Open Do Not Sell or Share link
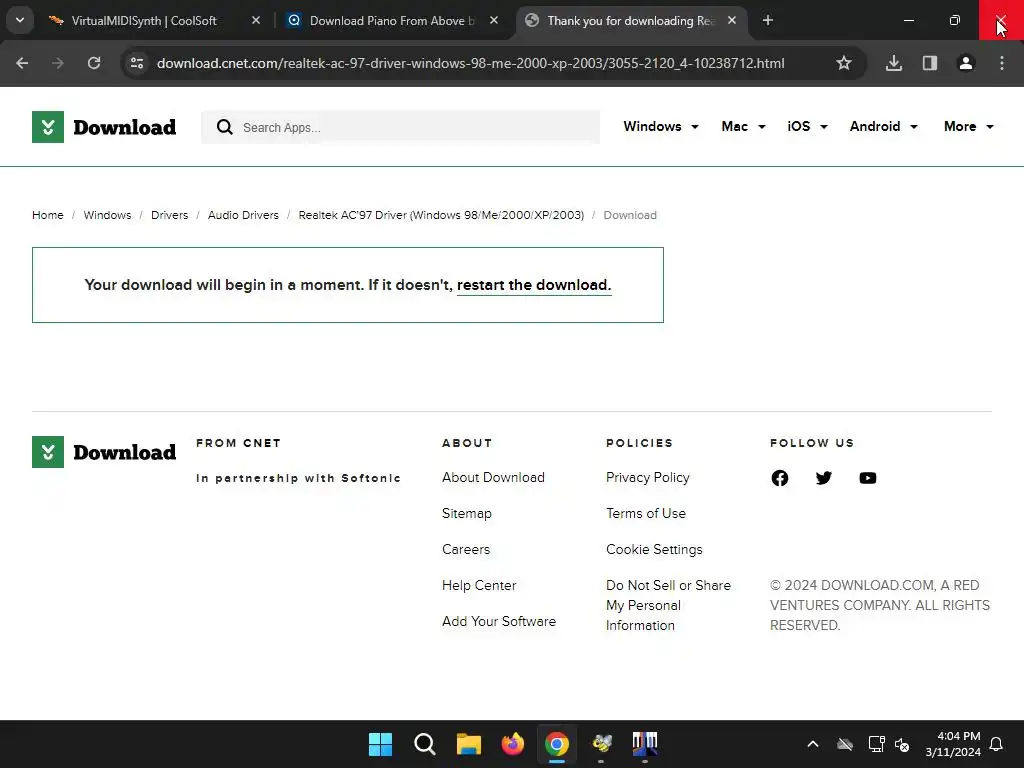The width and height of the screenshot is (1024, 768). point(668,605)
